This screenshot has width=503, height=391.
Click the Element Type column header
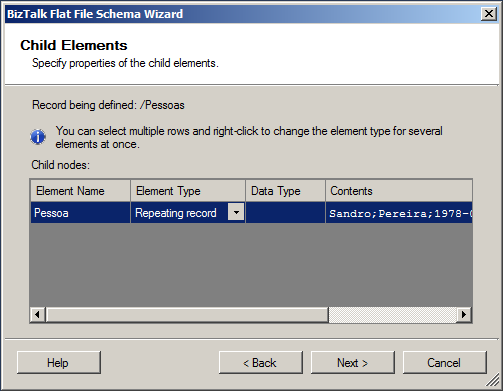(x=188, y=191)
